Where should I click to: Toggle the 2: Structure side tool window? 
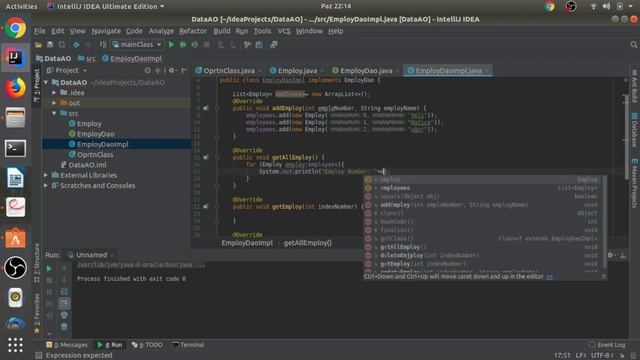click(37, 263)
